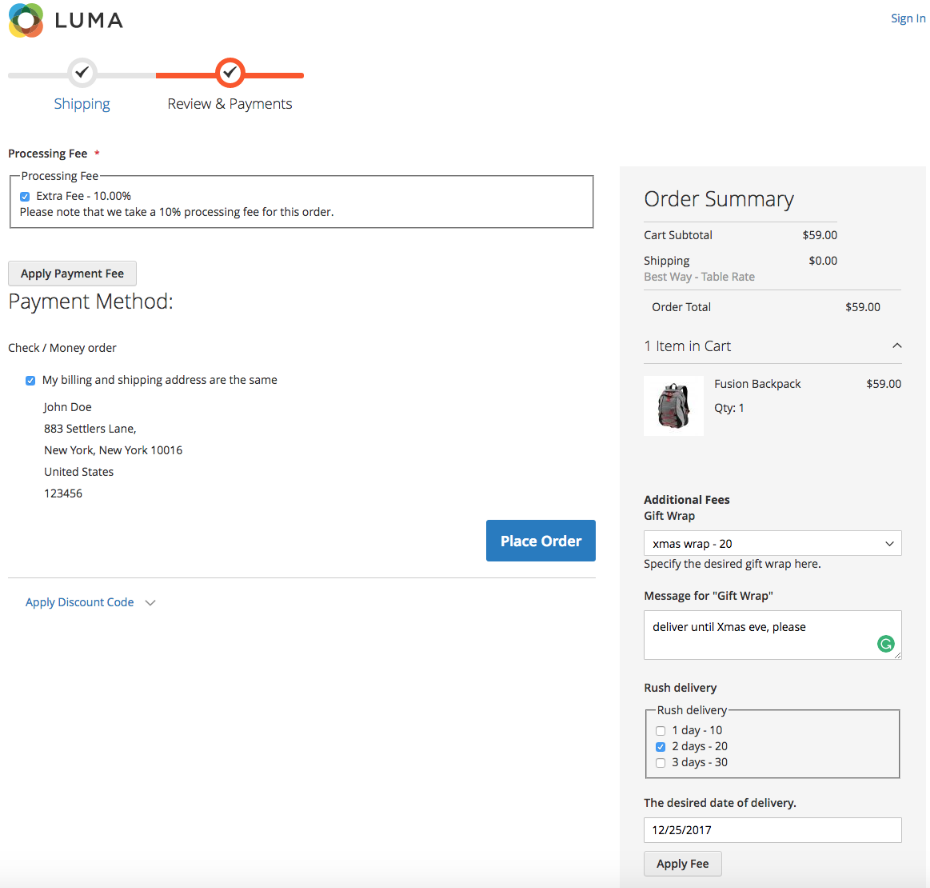Click the Fusion Backpack product thumbnail

674,406
